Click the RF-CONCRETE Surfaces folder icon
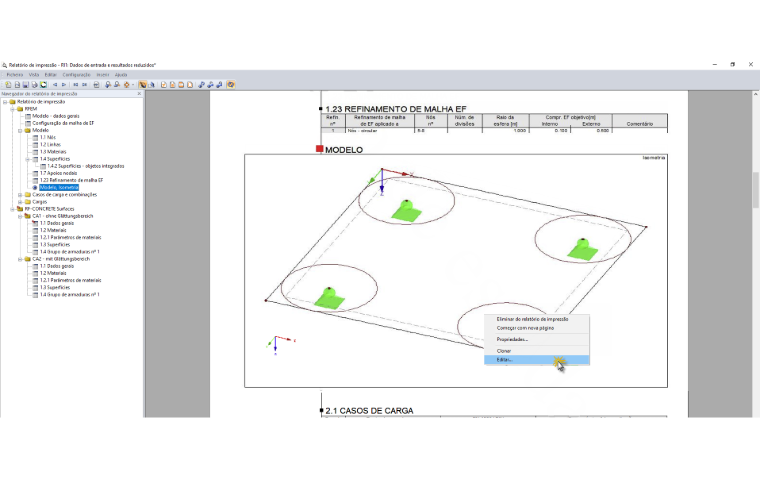The width and height of the screenshot is (760, 477). coord(20,209)
